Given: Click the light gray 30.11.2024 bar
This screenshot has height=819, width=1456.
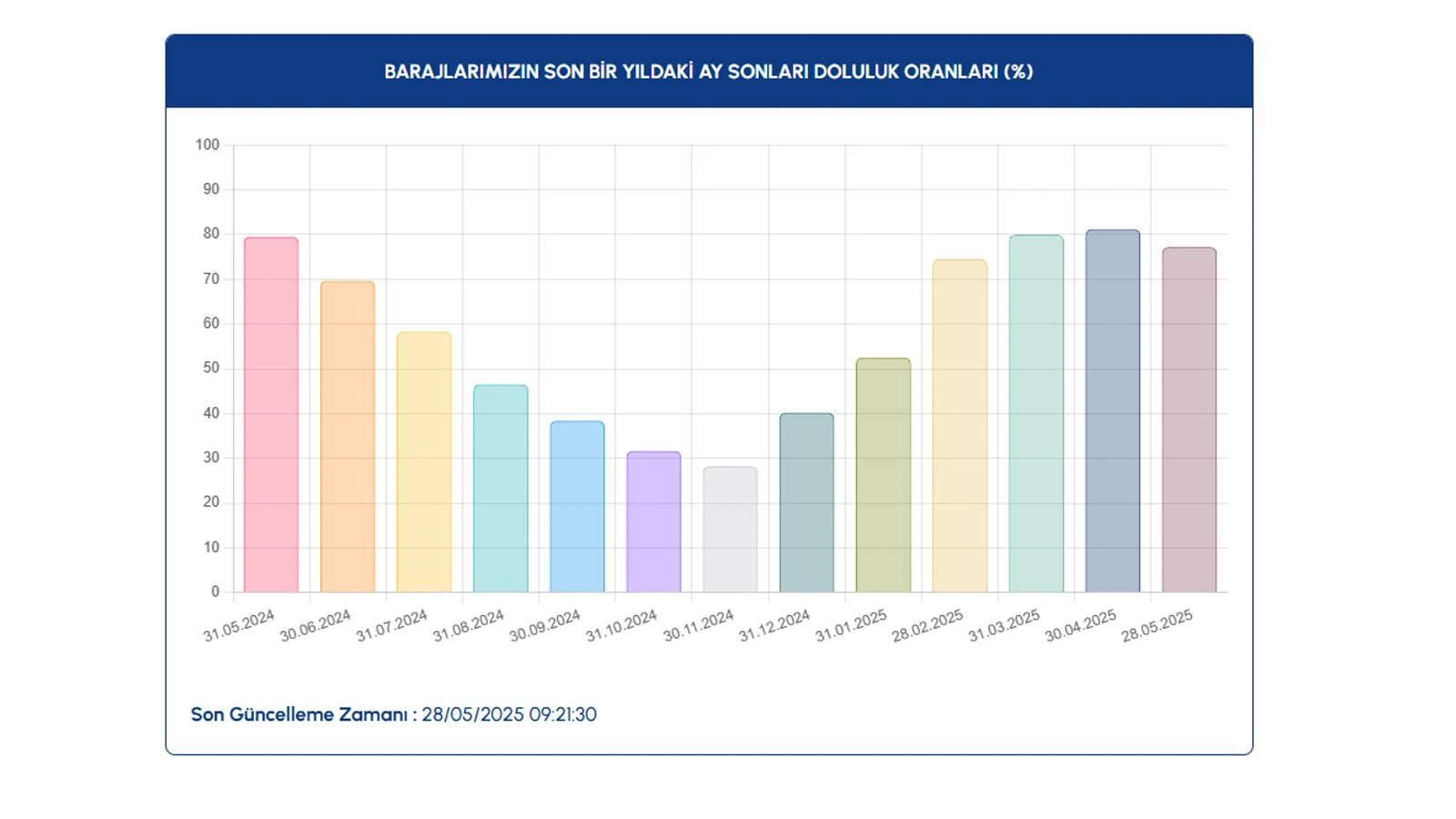Looking at the screenshot, I should tap(730, 530).
